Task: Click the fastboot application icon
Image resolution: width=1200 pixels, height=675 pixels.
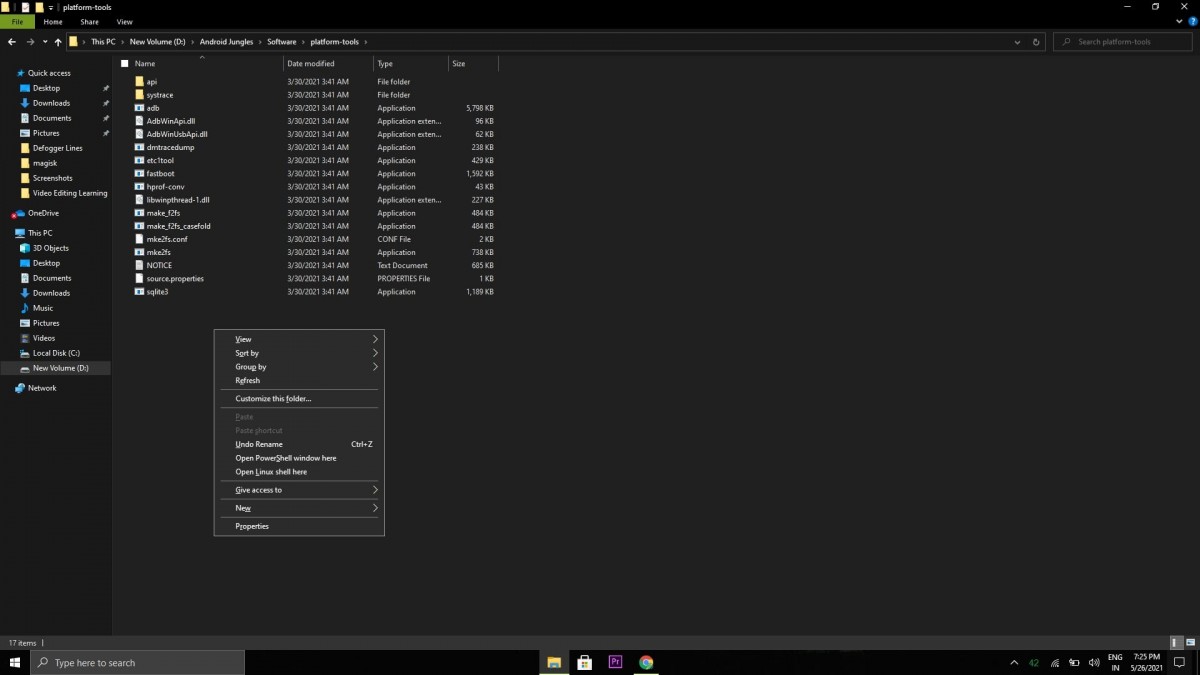Action: (x=139, y=174)
